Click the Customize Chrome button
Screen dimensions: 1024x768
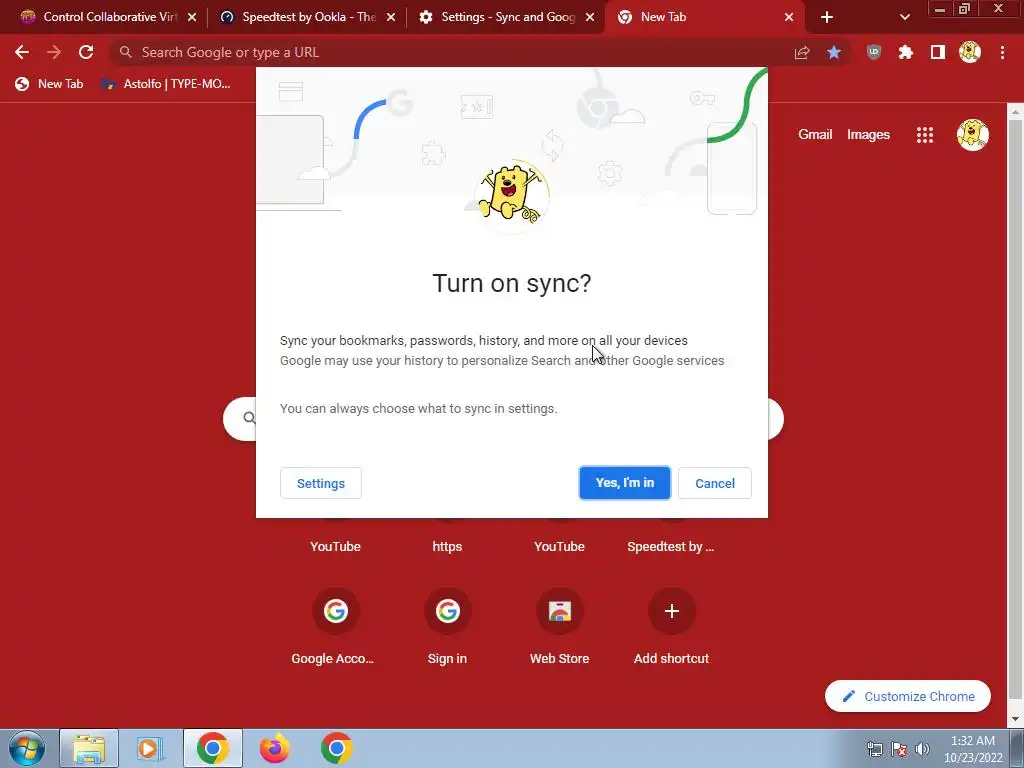(x=908, y=696)
